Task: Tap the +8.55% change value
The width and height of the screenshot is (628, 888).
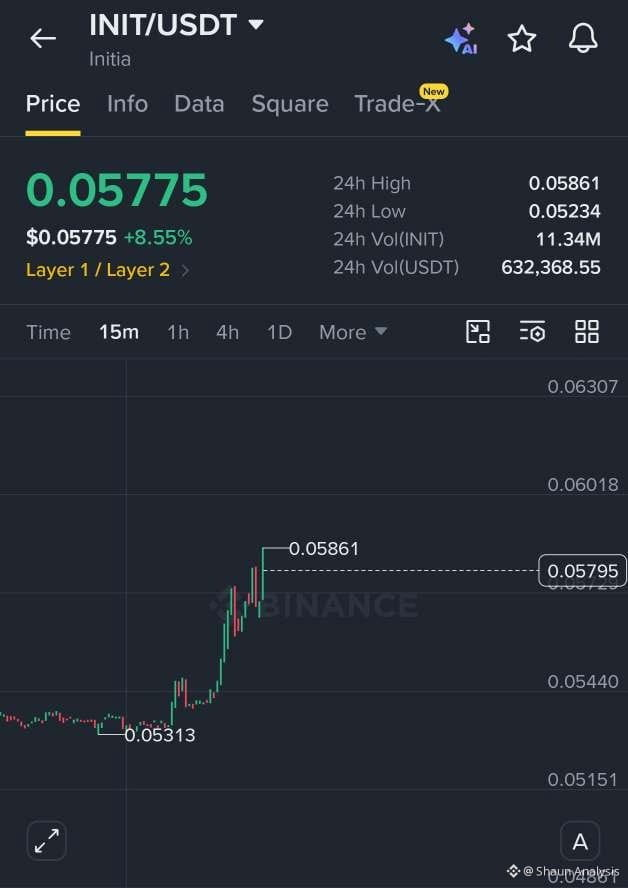Action: click(x=158, y=238)
